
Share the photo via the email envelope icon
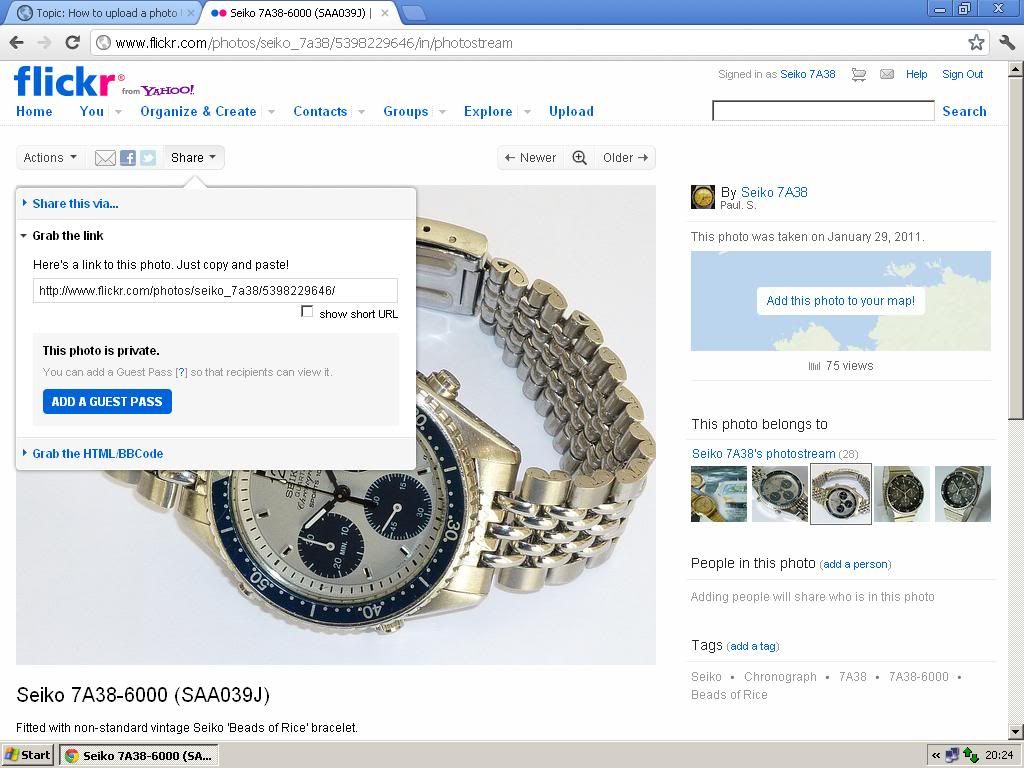[x=105, y=158]
